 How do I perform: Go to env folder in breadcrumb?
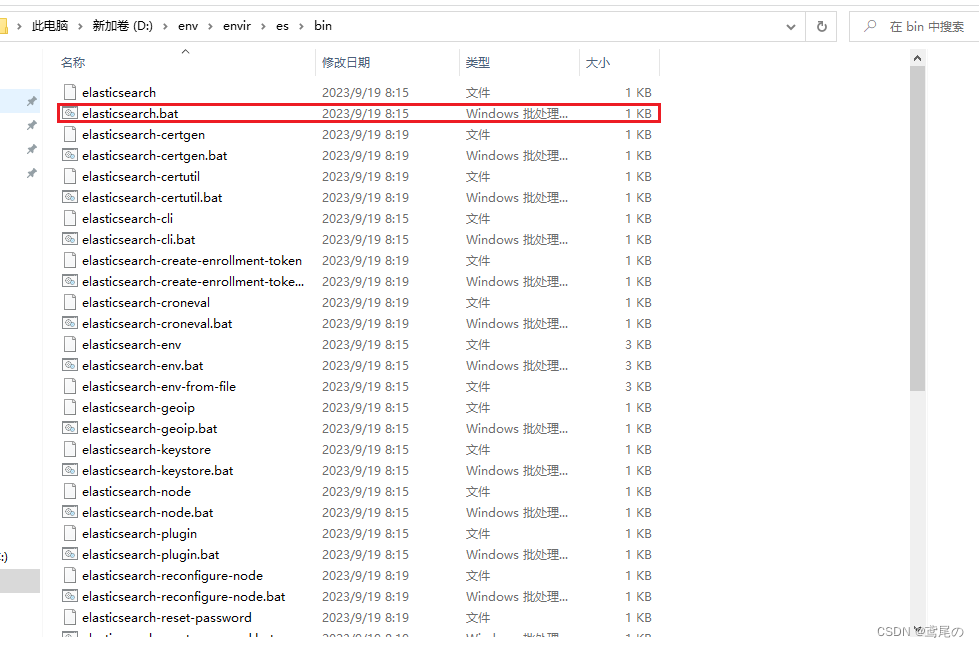click(188, 26)
